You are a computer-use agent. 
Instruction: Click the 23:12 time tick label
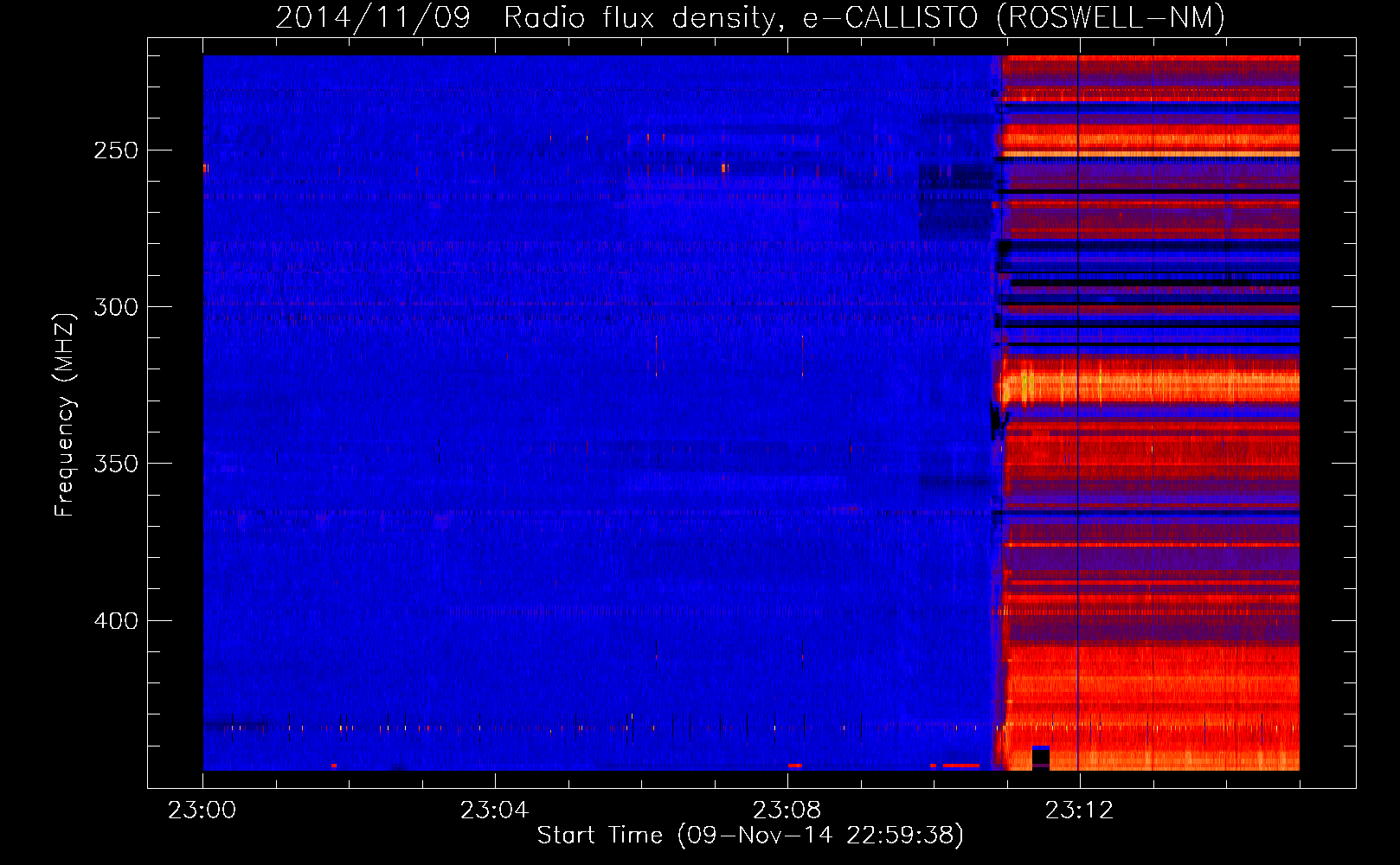pos(1079,811)
